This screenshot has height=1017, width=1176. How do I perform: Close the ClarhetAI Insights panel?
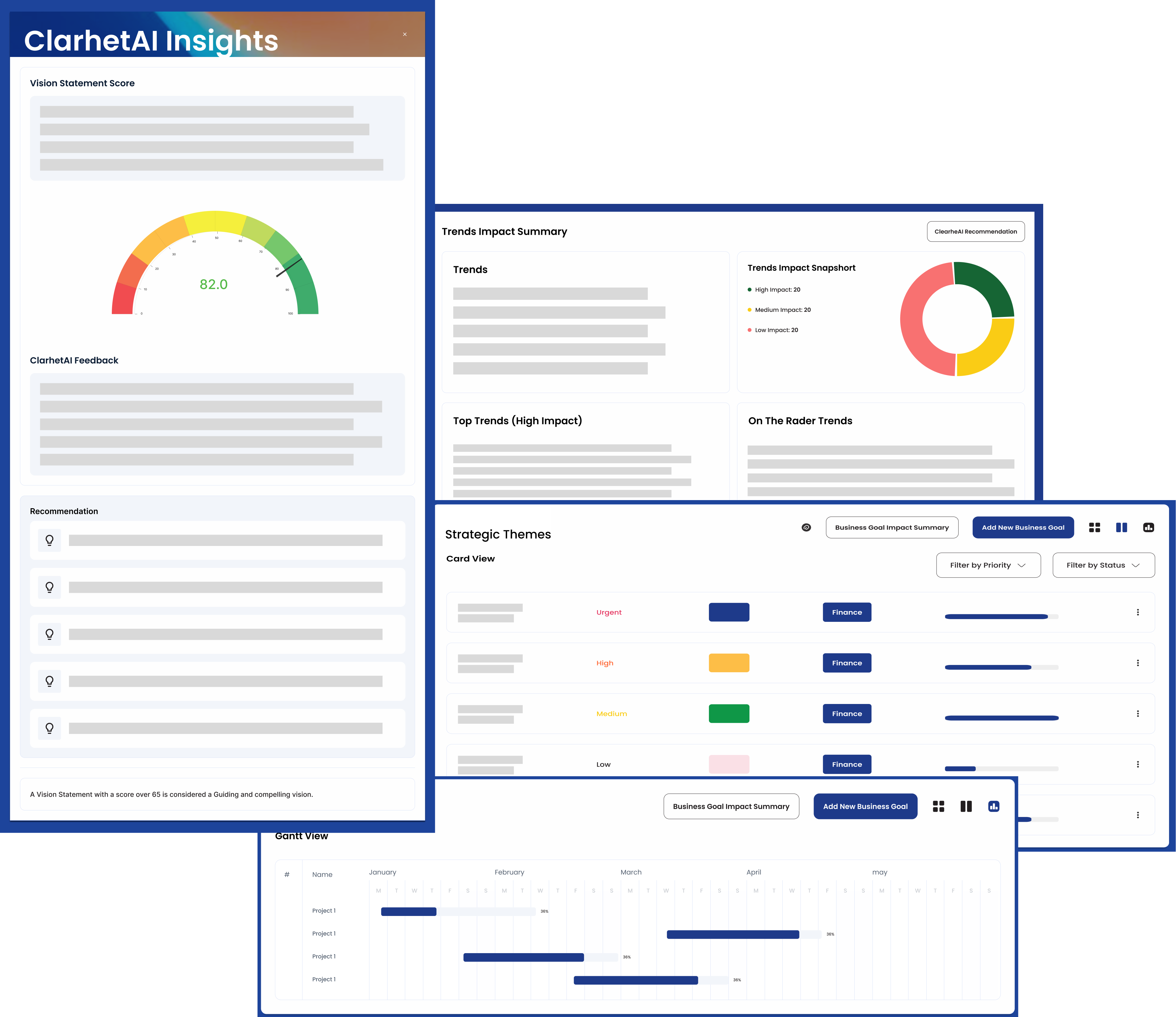tap(405, 34)
